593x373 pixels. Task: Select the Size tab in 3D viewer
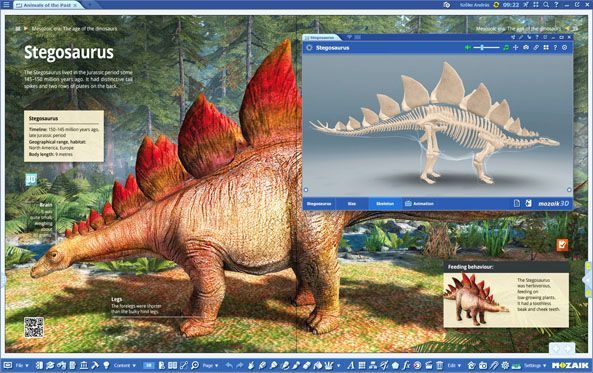[352, 204]
